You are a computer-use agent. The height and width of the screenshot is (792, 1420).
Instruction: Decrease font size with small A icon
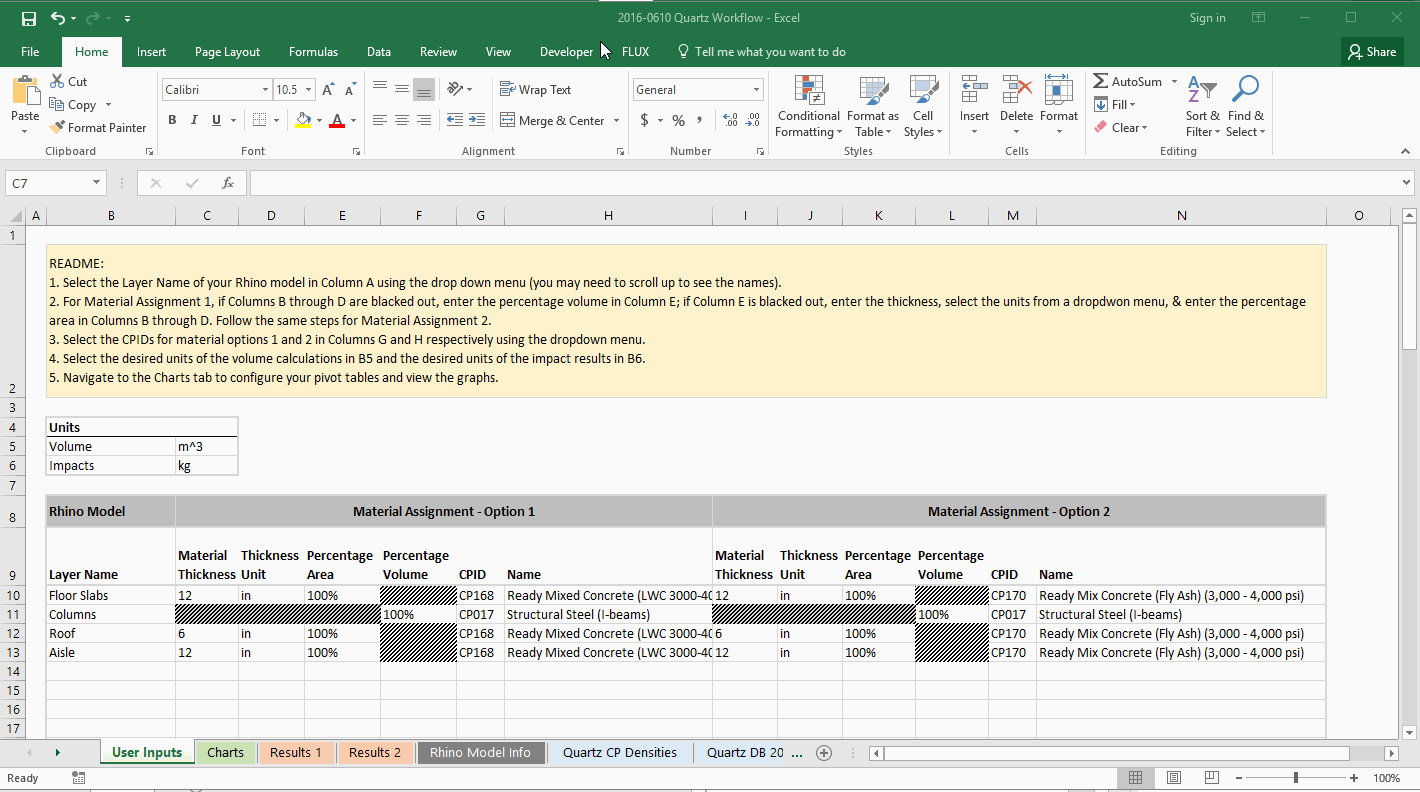click(x=352, y=90)
